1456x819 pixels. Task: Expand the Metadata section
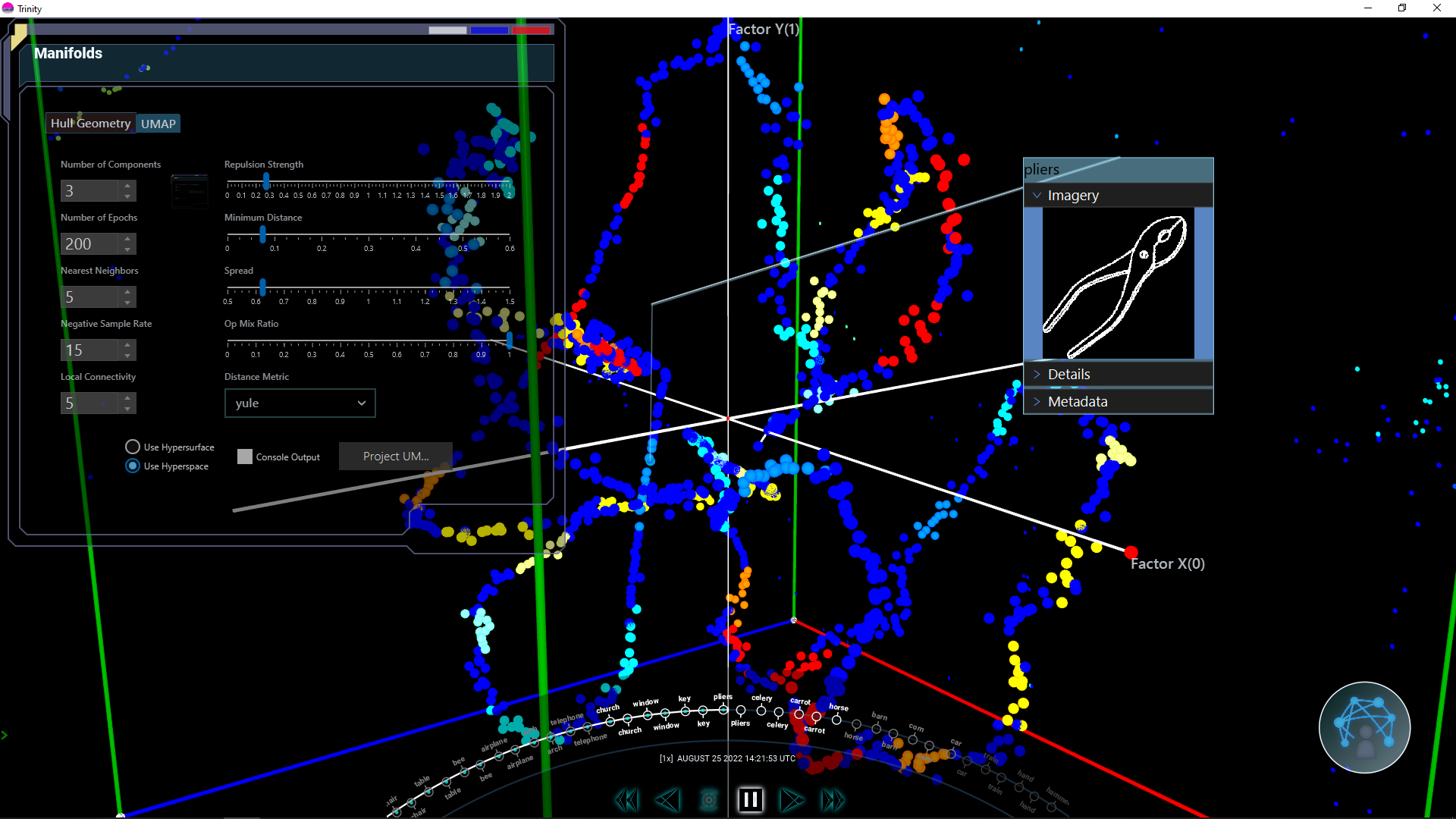(1077, 401)
